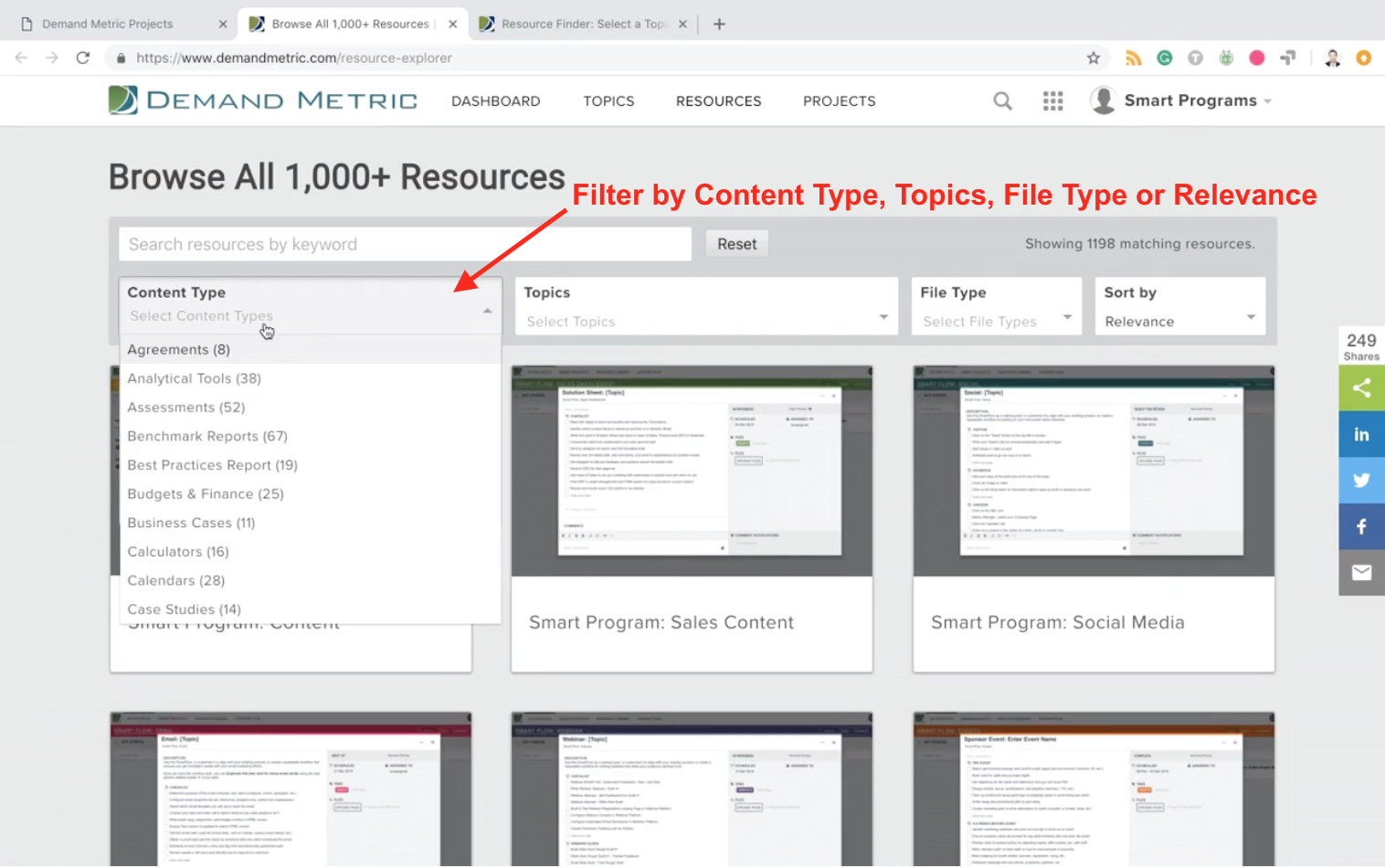Share on Facebook via sidebar icon
Image resolution: width=1385 pixels, height=868 pixels.
pyautogui.click(x=1362, y=527)
